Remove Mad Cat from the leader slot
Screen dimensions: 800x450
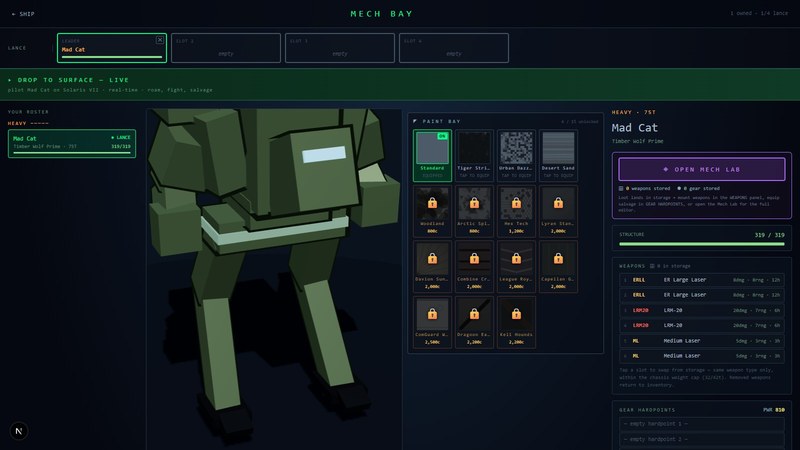(x=160, y=40)
